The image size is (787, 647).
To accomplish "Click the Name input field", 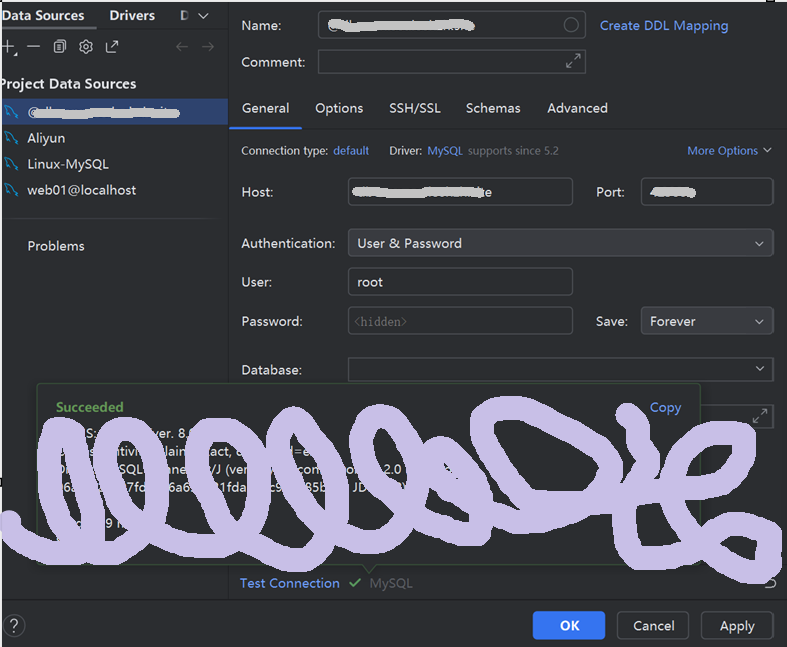I will click(451, 25).
